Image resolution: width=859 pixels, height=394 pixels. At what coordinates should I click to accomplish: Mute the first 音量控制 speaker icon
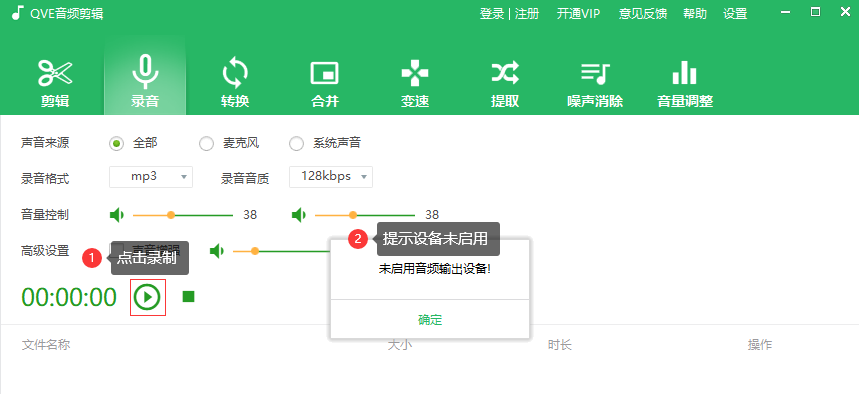117,215
